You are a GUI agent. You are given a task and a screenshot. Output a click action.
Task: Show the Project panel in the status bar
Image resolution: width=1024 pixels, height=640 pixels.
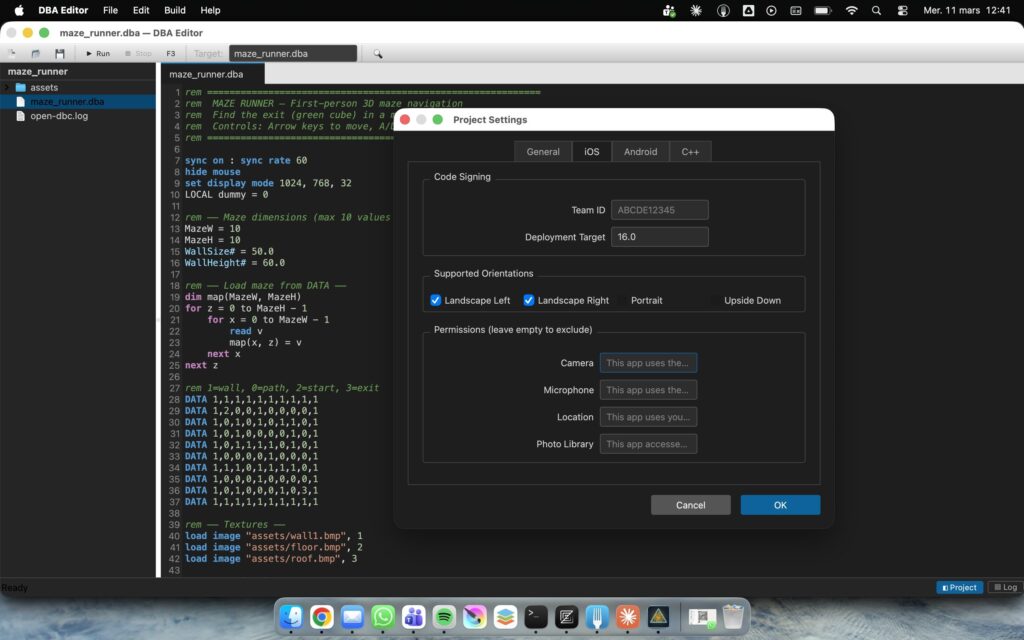959,587
